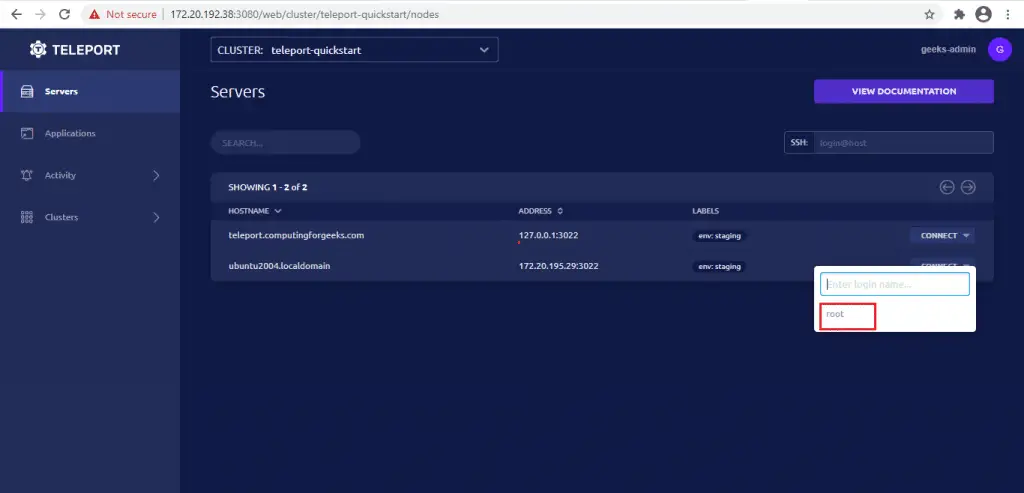Viewport: 1024px width, 493px height.
Task: Click the VIEW DOCUMENTATION button
Action: (904, 91)
